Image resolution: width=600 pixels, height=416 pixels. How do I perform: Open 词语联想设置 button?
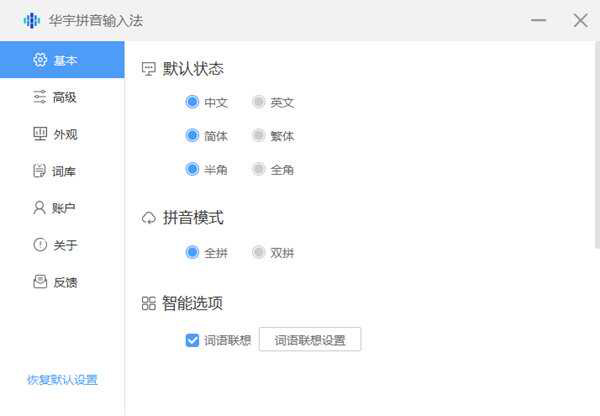click(310, 340)
